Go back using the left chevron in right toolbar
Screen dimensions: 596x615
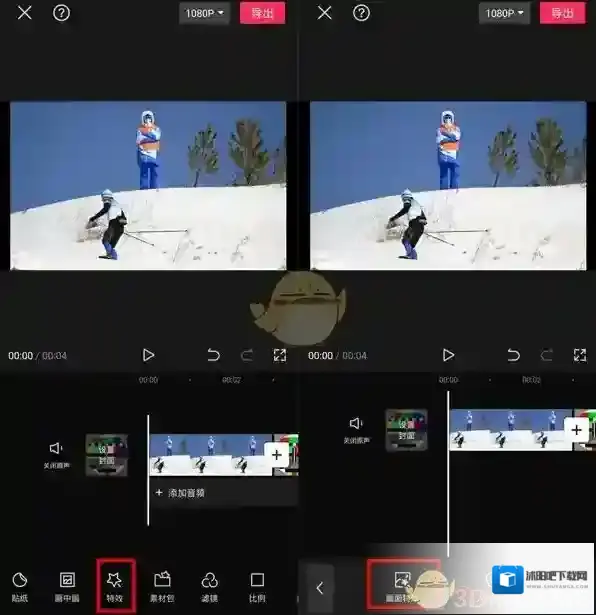320,588
